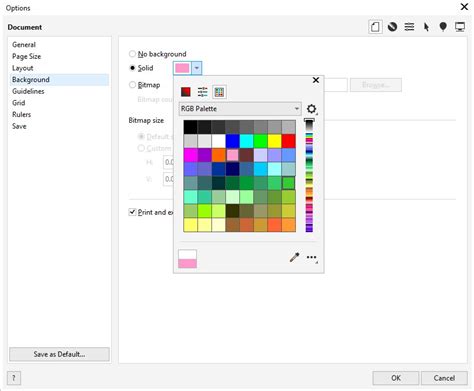
Task: Pick the pure white swatch in the palette
Action: (x=218, y=141)
